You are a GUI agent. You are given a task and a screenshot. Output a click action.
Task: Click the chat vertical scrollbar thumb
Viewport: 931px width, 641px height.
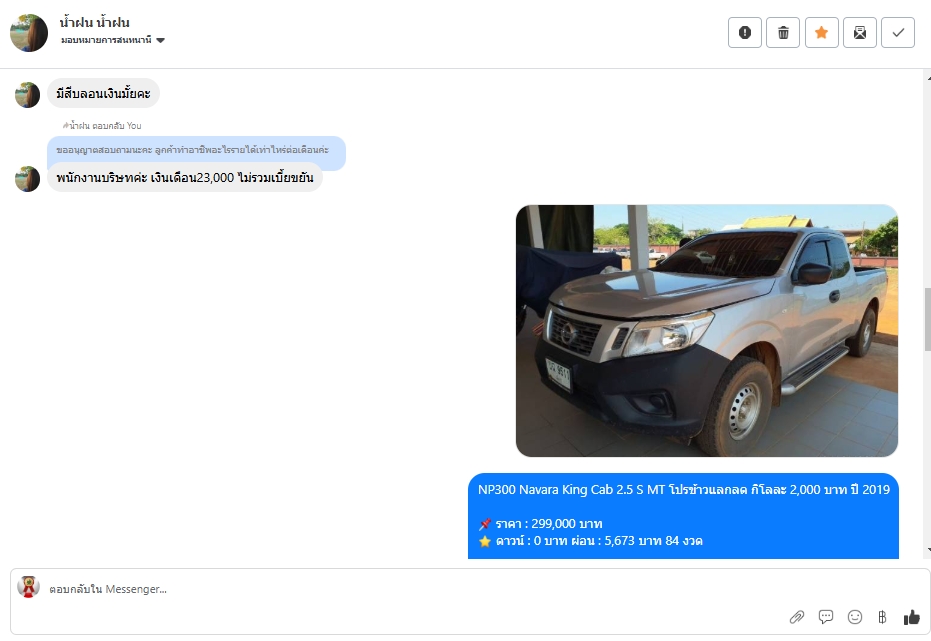click(x=927, y=319)
